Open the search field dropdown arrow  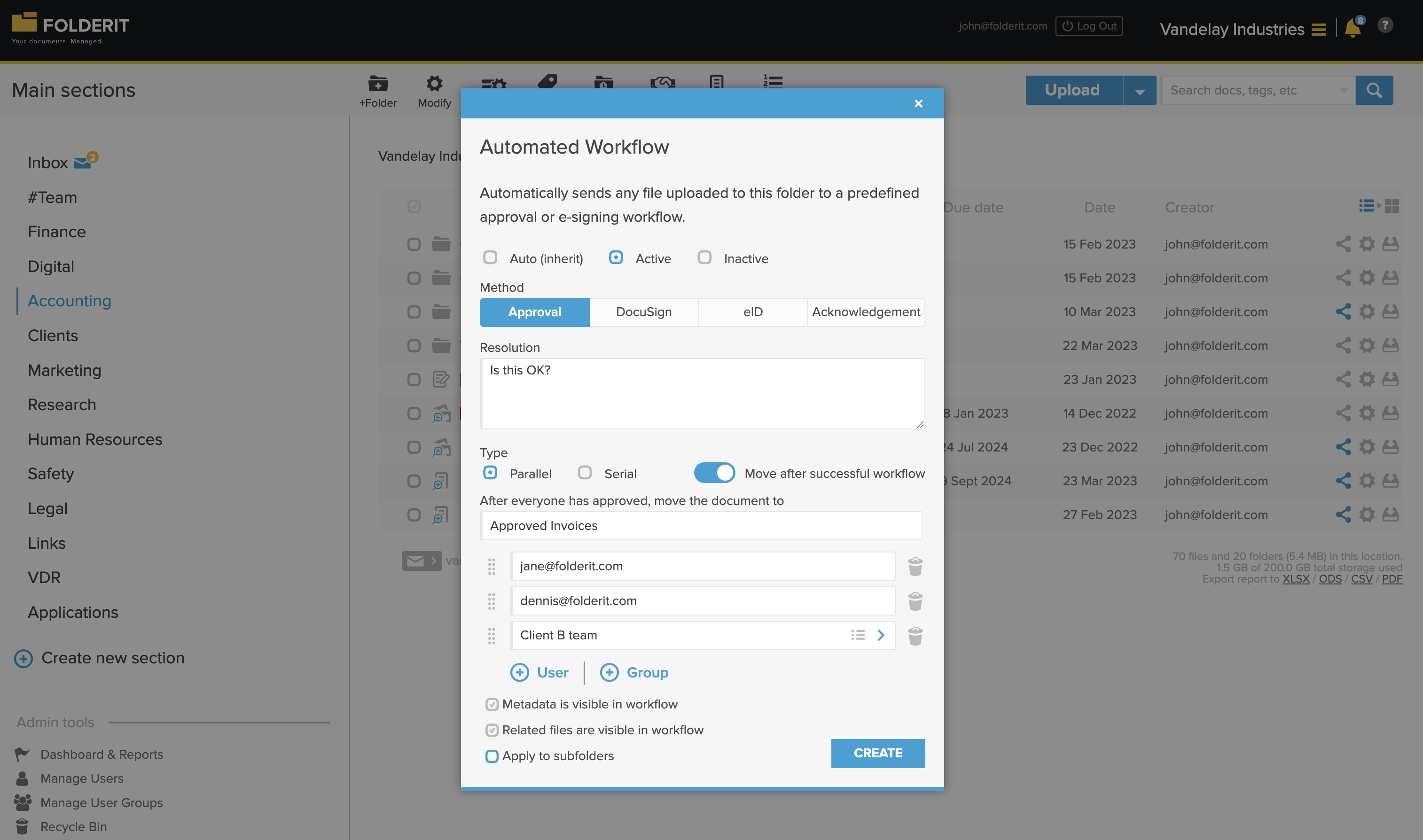1345,90
